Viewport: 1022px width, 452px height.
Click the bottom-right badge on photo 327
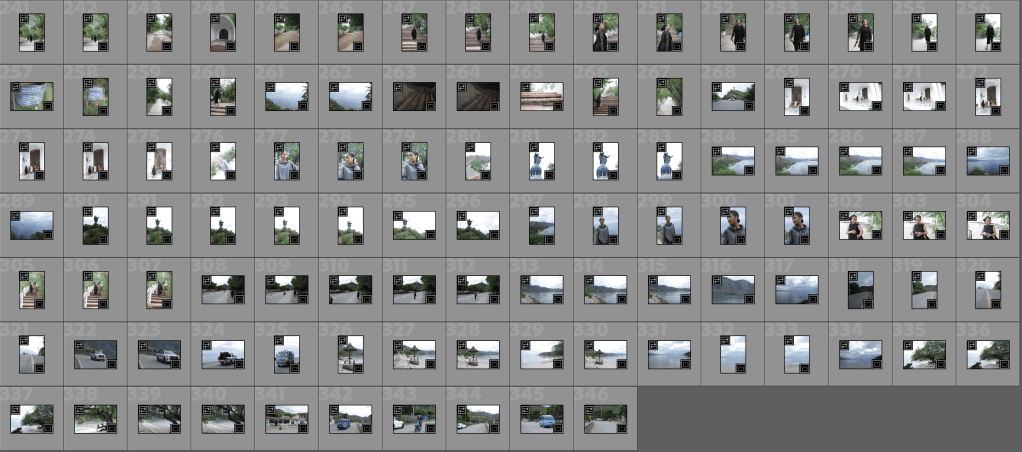click(x=430, y=362)
